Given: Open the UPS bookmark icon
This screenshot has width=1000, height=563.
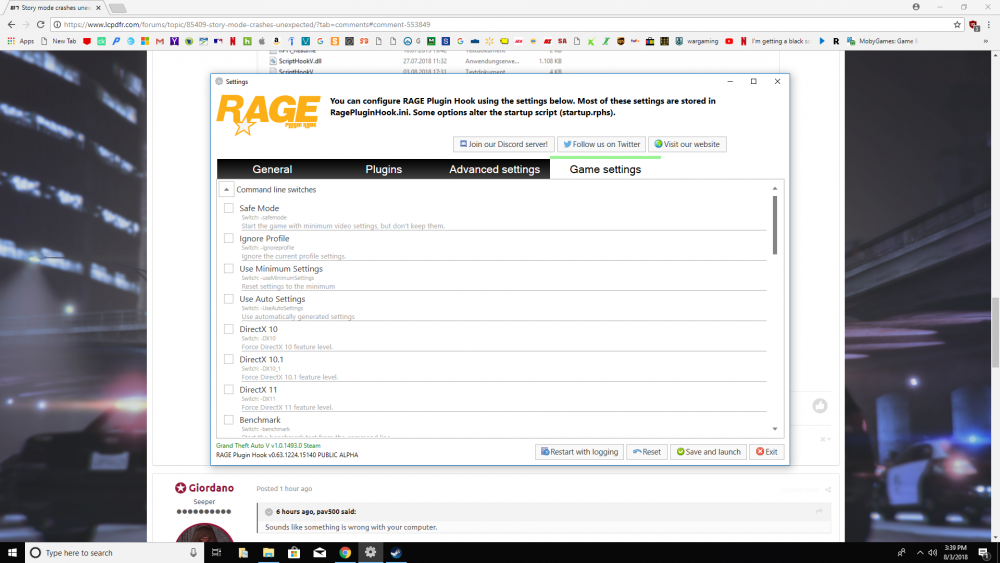Looking at the screenshot, I should tap(621, 41).
